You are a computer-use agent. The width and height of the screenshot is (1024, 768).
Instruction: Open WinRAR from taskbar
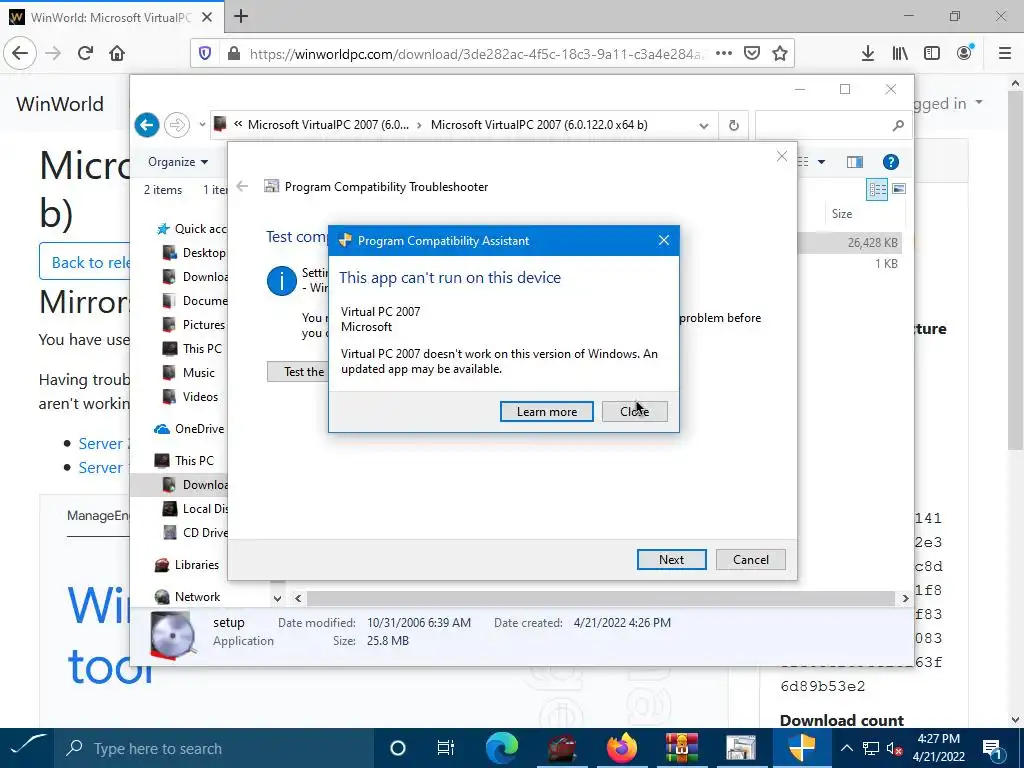point(682,748)
